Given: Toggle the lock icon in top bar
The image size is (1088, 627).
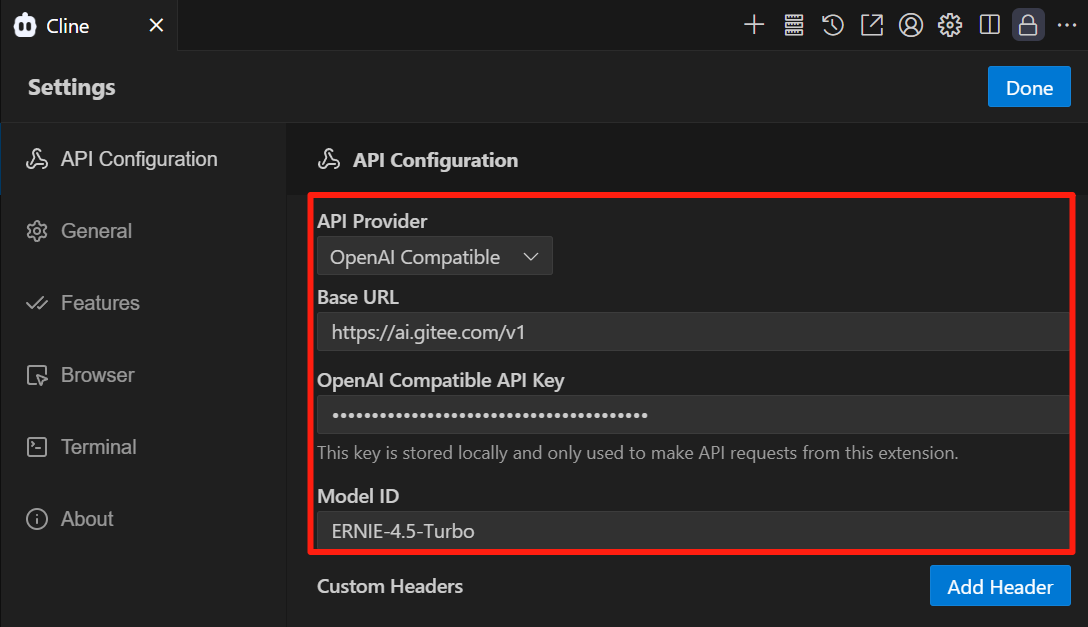Looking at the screenshot, I should pos(1028,26).
